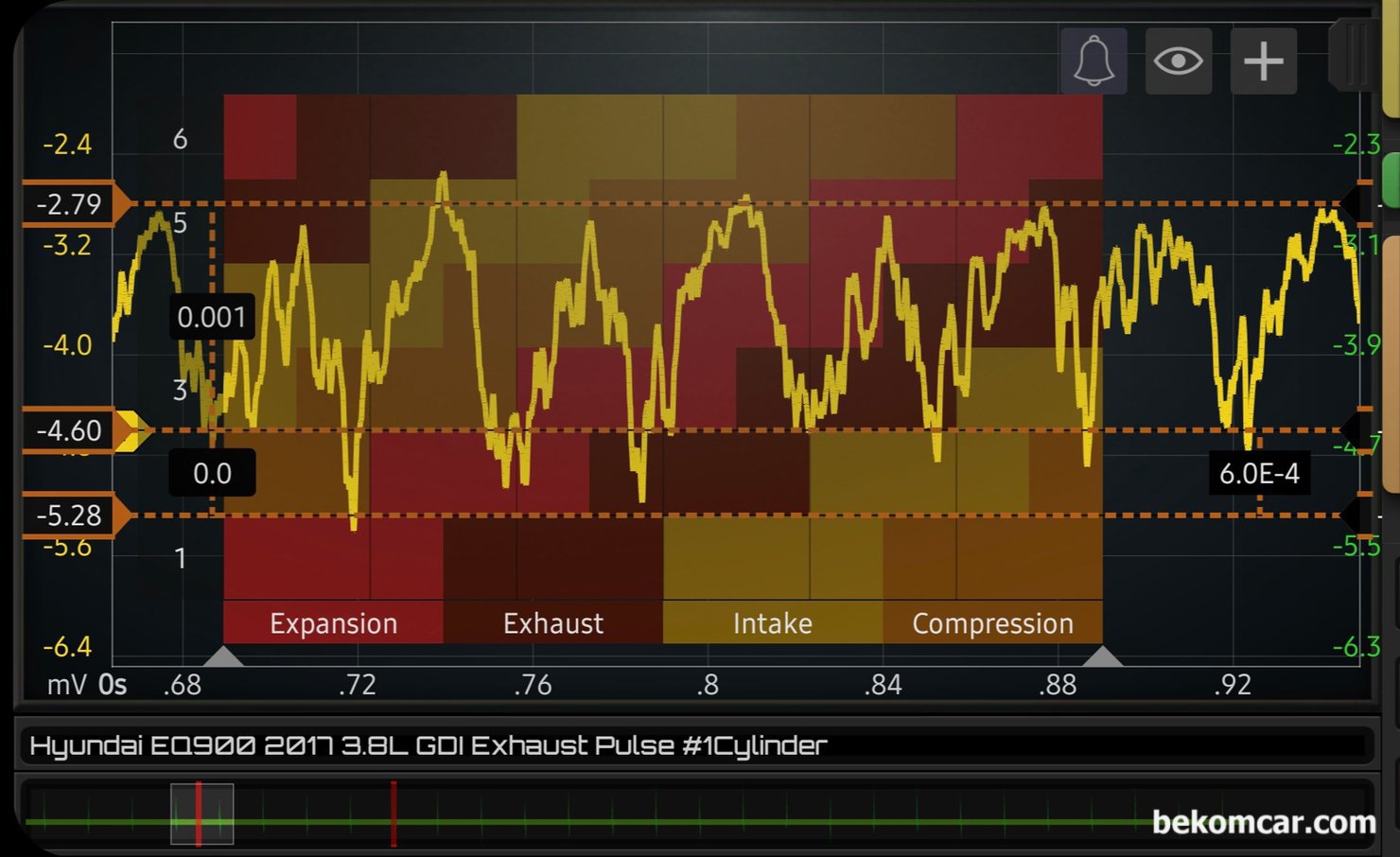
Task: Select the Intake phase label
Action: [x=772, y=623]
